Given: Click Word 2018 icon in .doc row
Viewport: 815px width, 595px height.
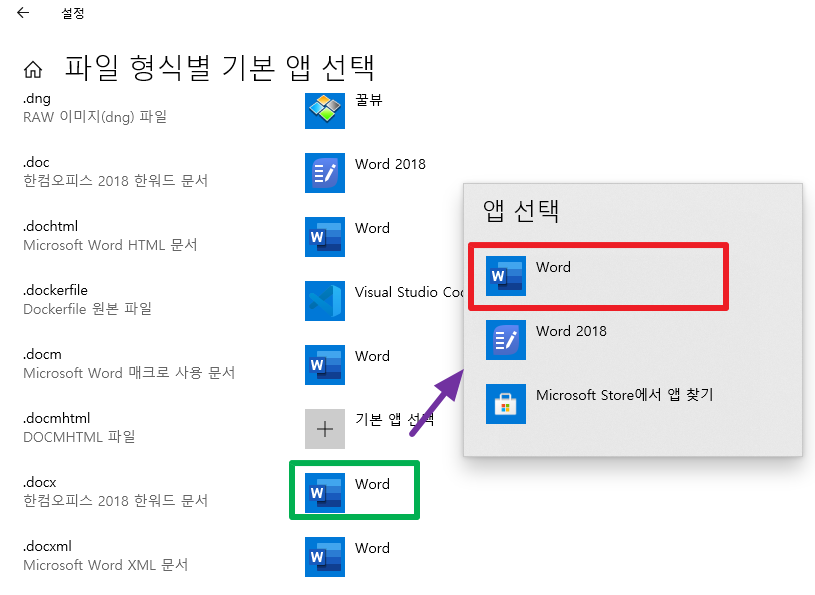Looking at the screenshot, I should 325,173.
